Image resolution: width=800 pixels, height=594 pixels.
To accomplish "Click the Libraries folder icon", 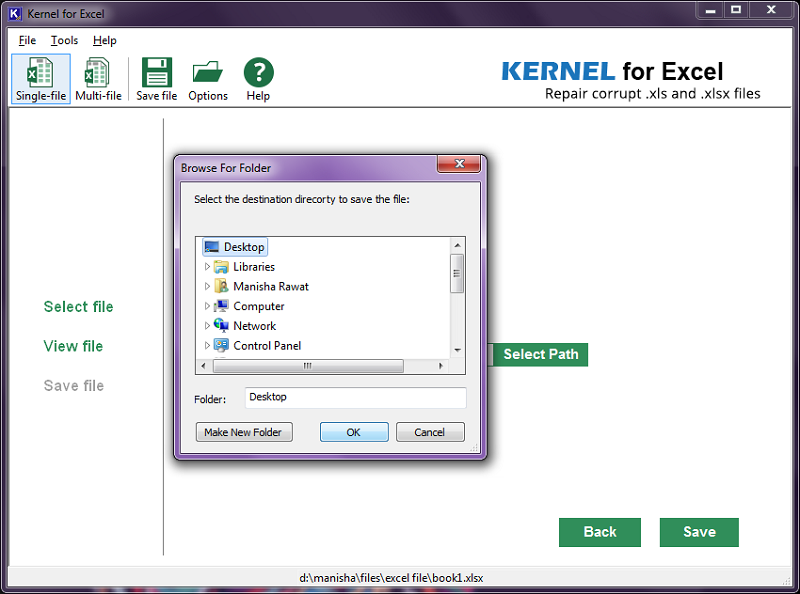I will click(221, 267).
